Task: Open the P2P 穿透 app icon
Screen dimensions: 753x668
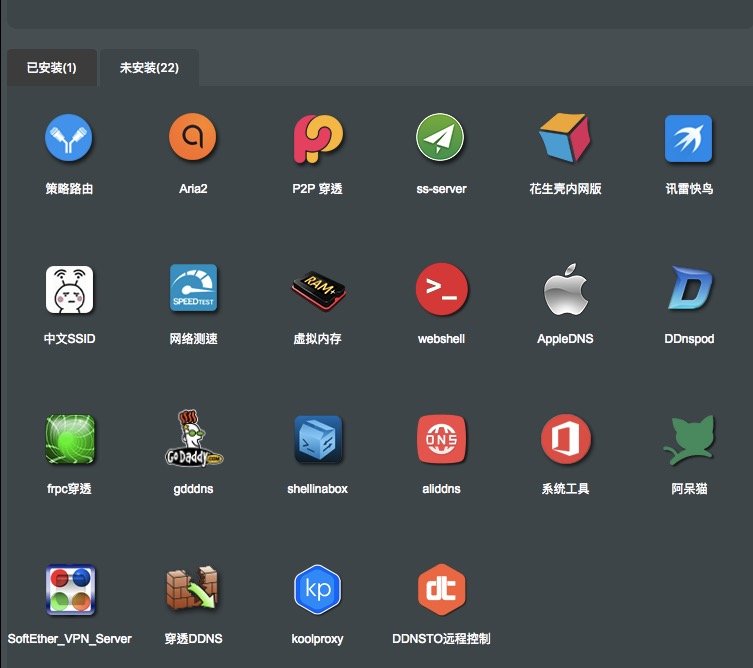Action: click(x=317, y=139)
